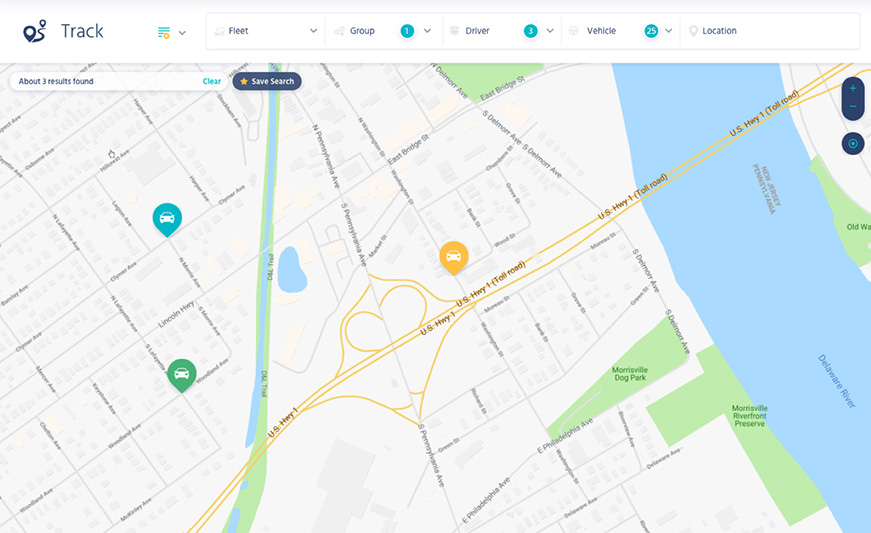Click the yellow car map marker
Viewport: 871px width, 533px height.
(x=454, y=257)
